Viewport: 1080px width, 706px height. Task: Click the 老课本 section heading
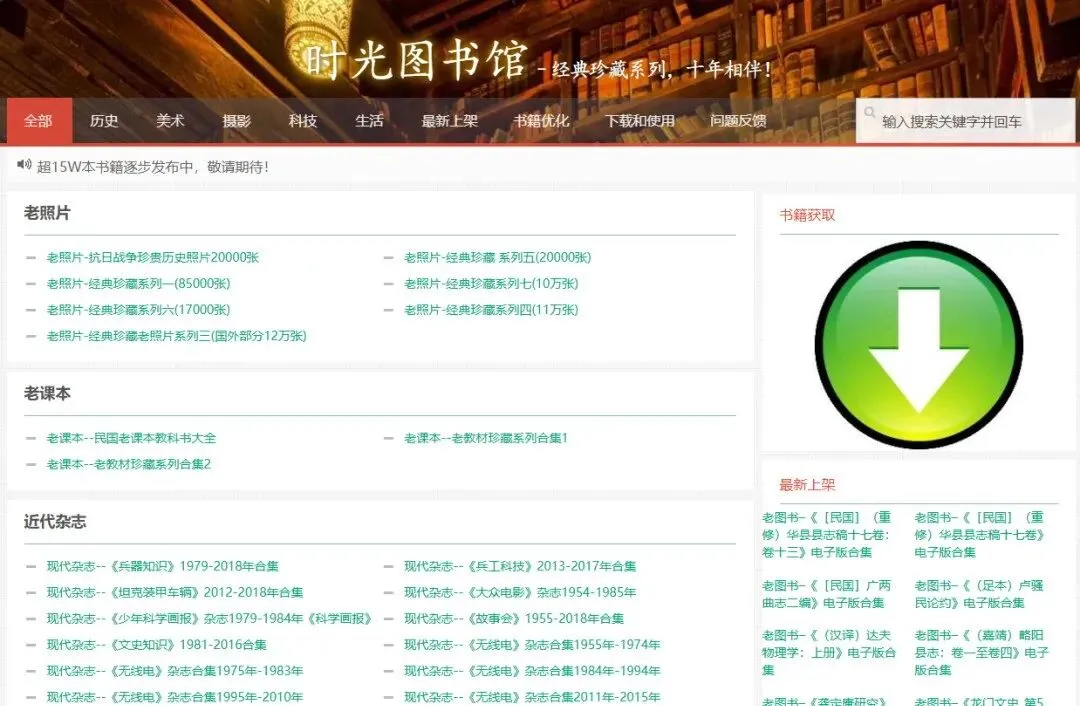[47, 393]
